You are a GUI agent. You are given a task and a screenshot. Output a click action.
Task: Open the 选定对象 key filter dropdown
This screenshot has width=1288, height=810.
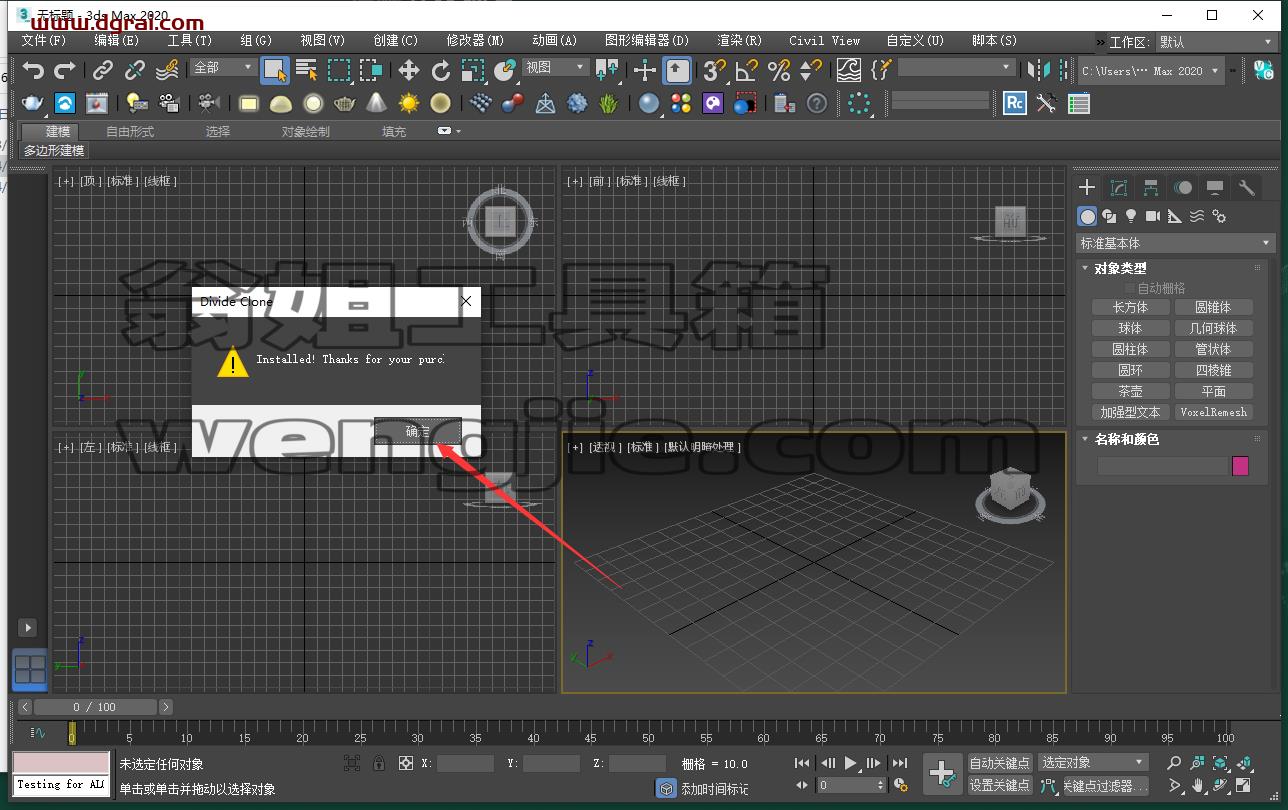coord(1093,762)
